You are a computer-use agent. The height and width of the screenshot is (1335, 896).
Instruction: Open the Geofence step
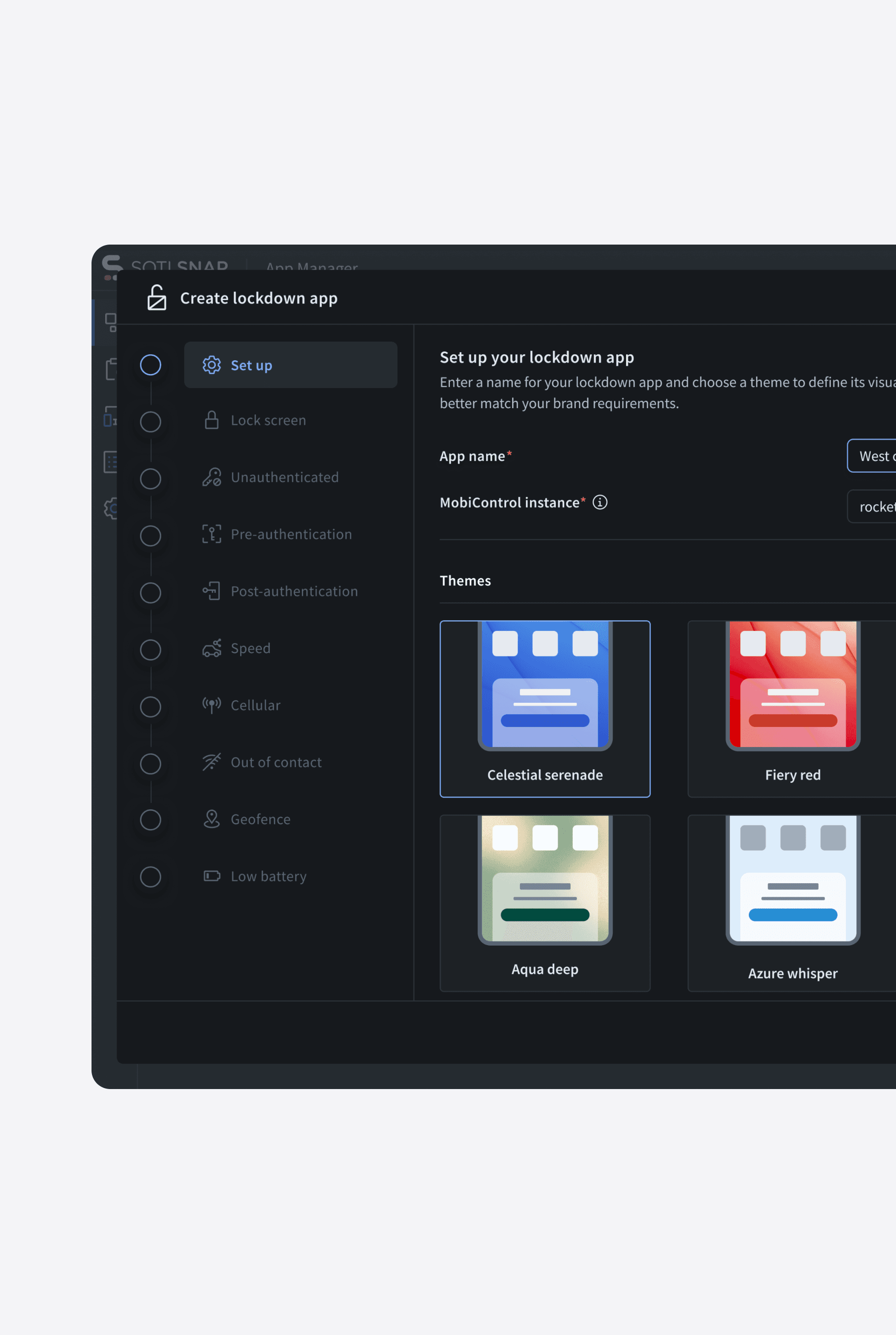point(260,819)
